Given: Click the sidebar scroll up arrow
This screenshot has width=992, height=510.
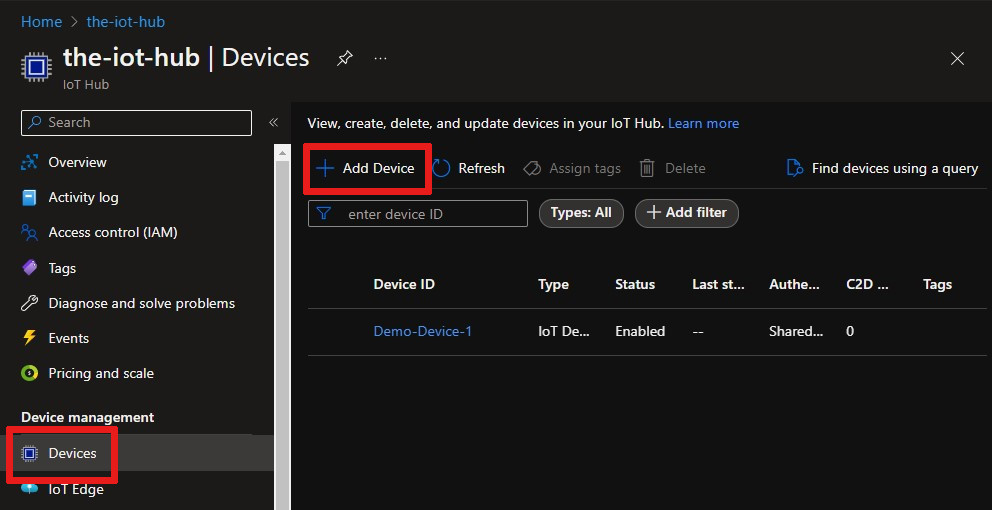Looking at the screenshot, I should coord(282,151).
